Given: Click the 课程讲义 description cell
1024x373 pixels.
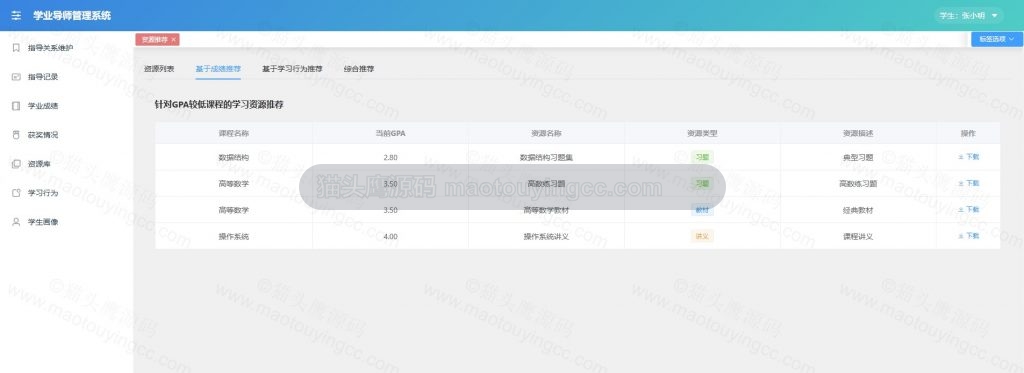Looking at the screenshot, I should 858,236.
